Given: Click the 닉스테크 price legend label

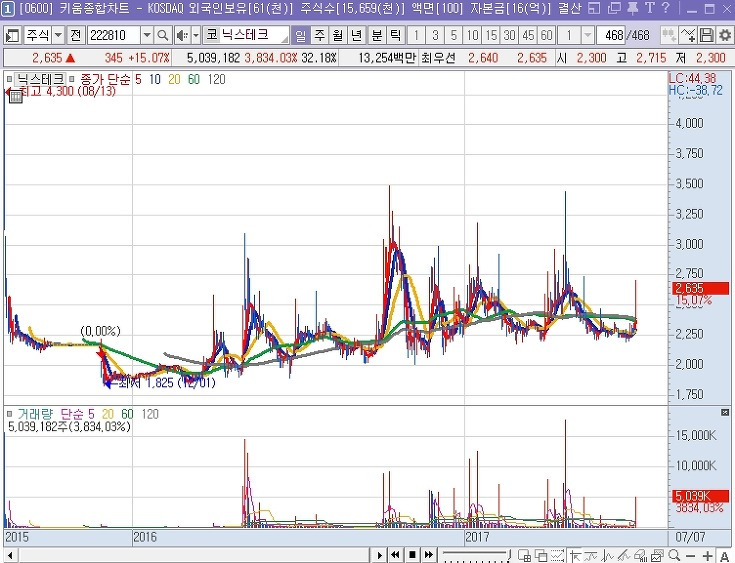Looking at the screenshot, I should (40, 79).
